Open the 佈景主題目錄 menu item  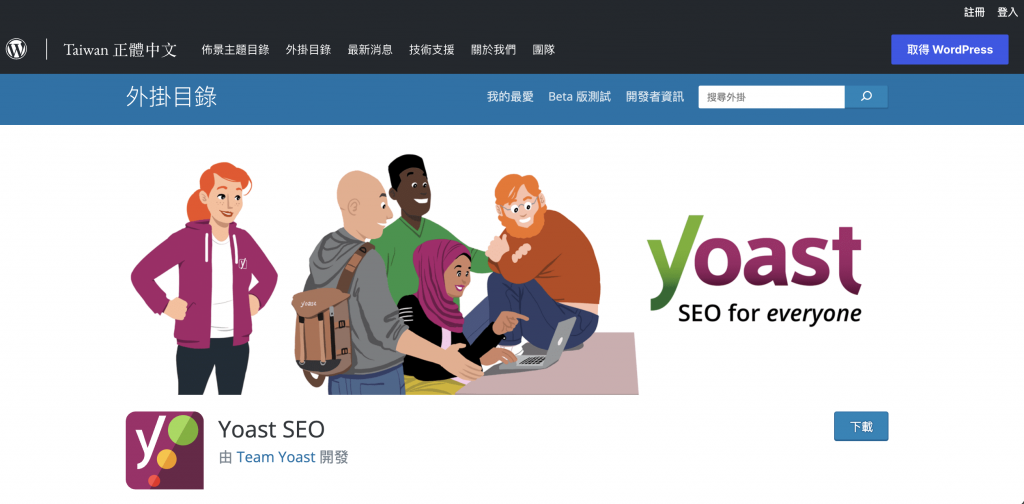coord(235,50)
